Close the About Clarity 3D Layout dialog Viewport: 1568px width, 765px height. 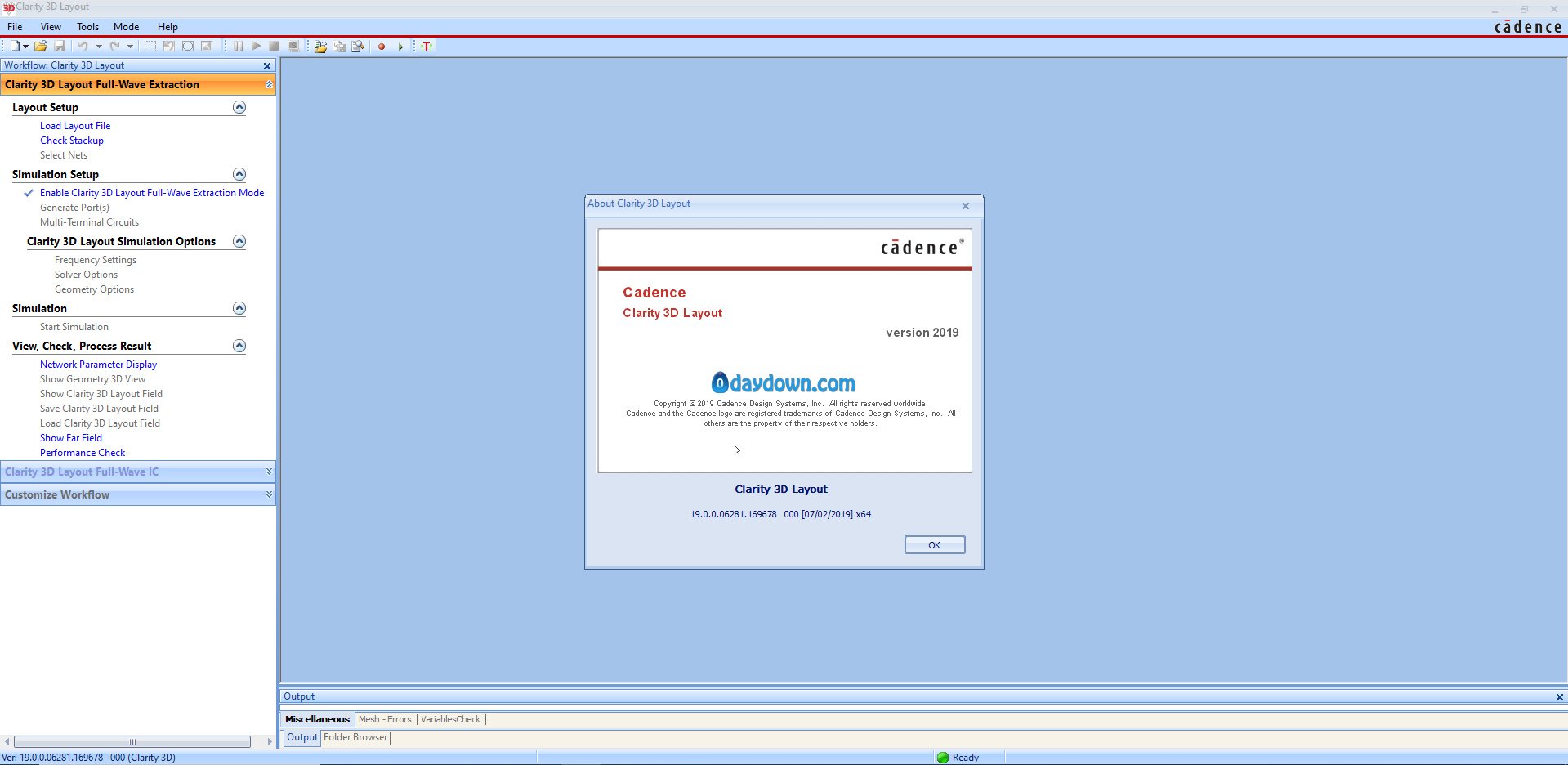click(966, 206)
